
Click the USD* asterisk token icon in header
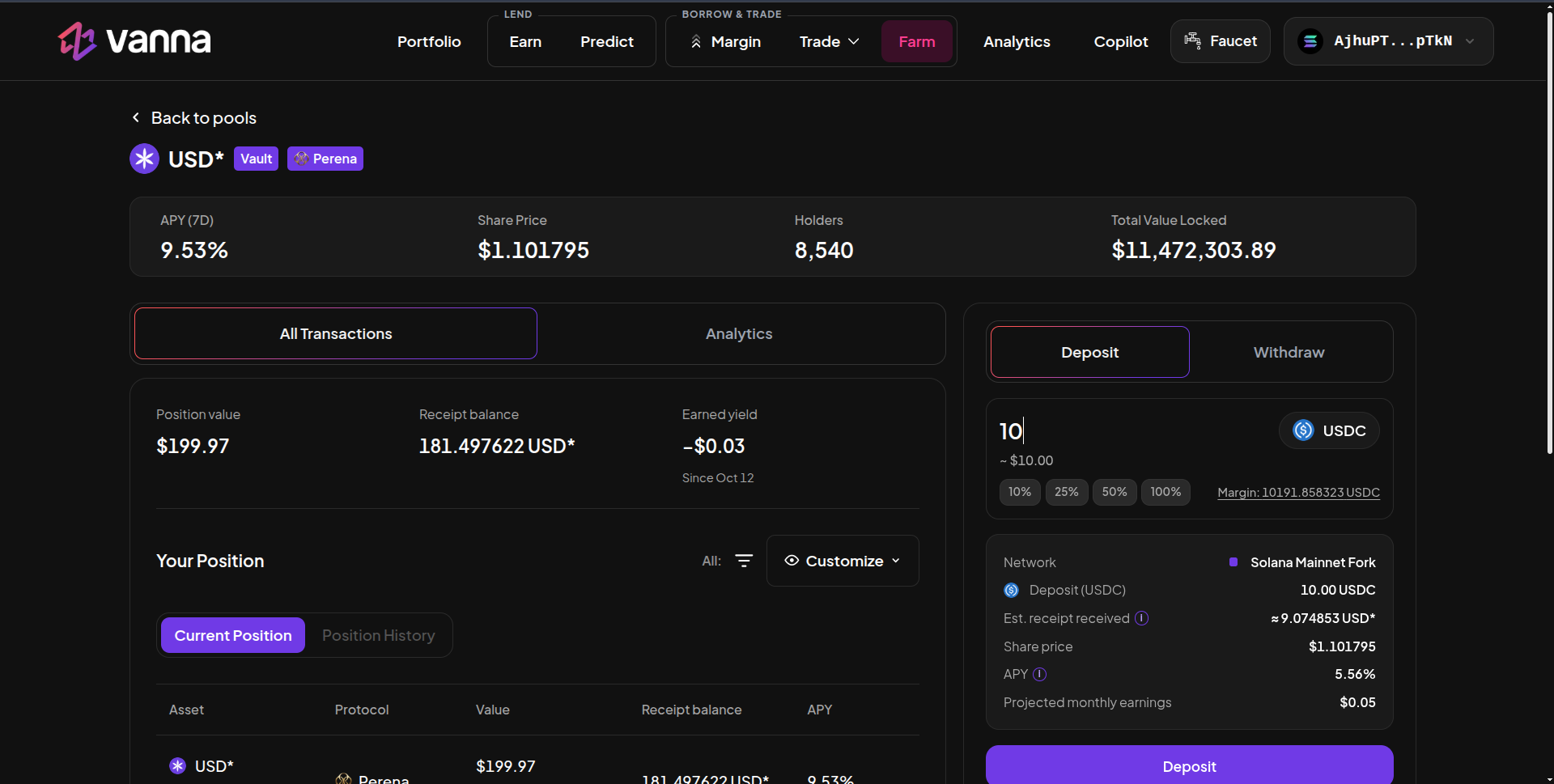pos(145,159)
